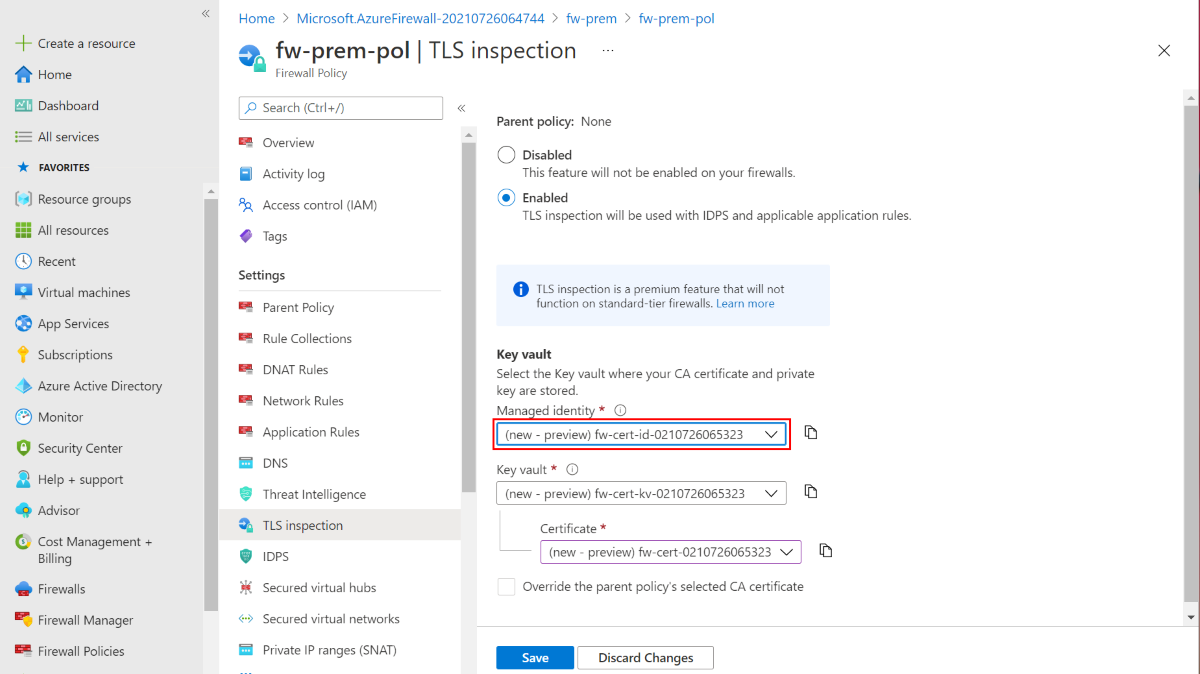This screenshot has width=1200, height=674.
Task: Select the Enabled radio button
Action: [507, 198]
